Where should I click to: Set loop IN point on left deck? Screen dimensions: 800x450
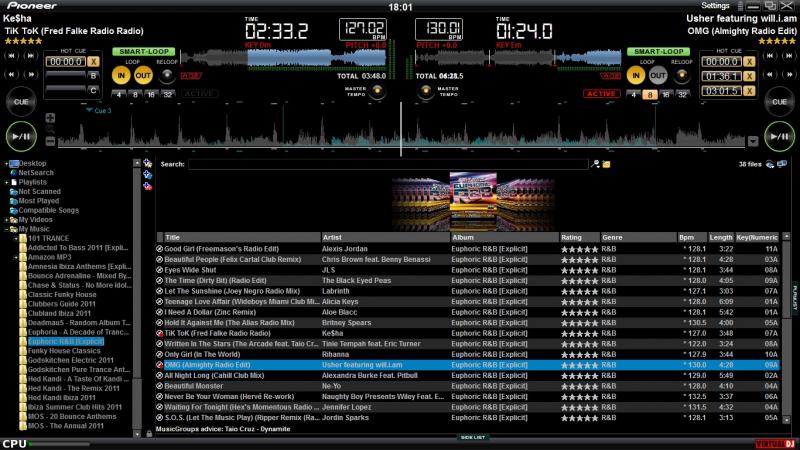tap(120, 75)
